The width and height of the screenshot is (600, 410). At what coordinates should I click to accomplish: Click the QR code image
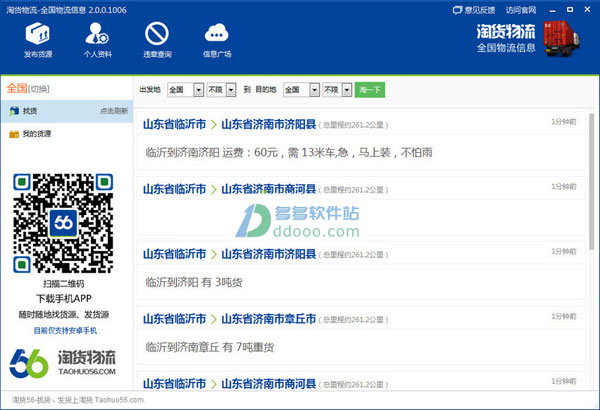click(x=66, y=225)
